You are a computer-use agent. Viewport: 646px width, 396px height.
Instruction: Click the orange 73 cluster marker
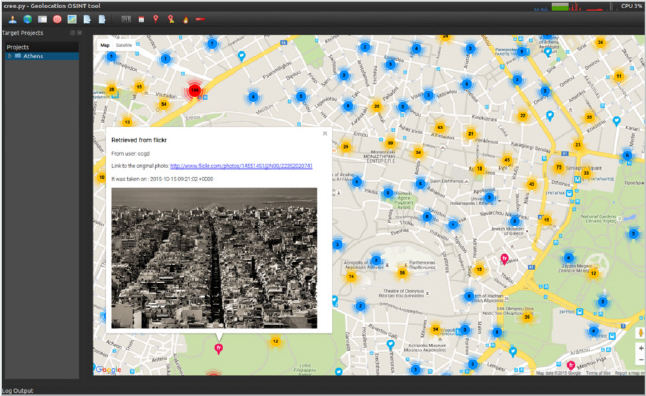[x=559, y=167]
